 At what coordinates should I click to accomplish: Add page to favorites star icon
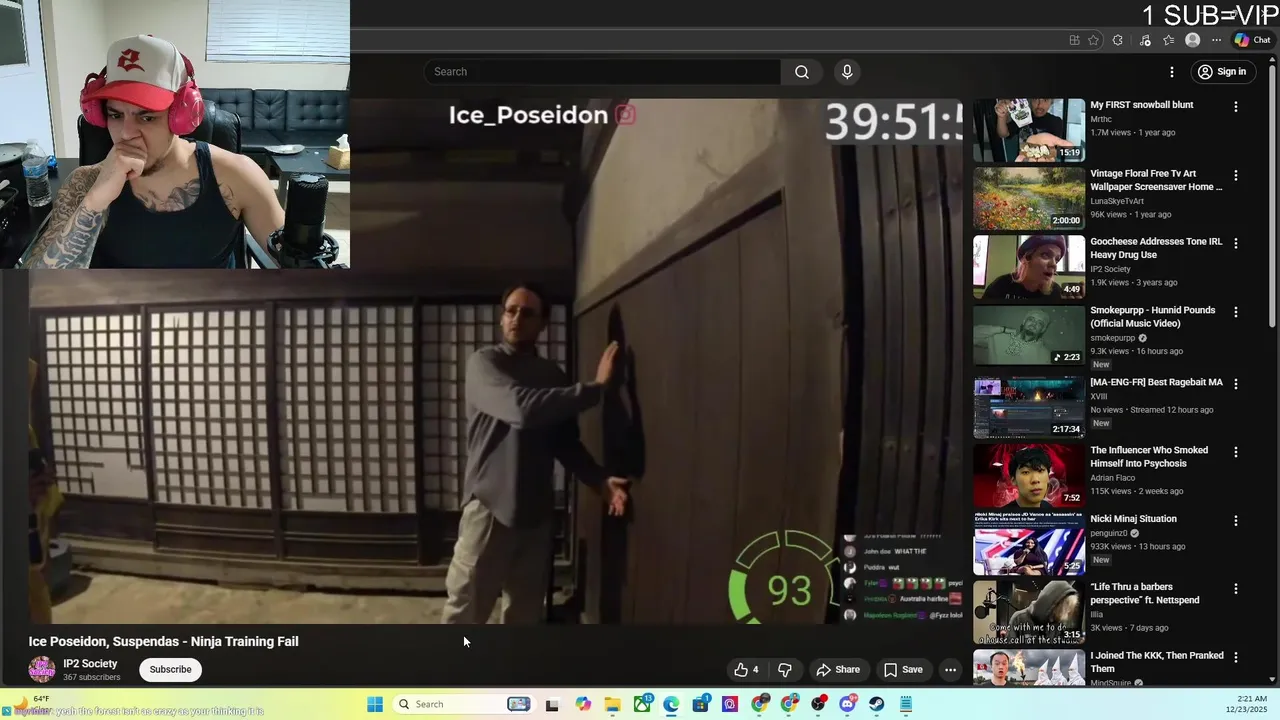click(1093, 40)
